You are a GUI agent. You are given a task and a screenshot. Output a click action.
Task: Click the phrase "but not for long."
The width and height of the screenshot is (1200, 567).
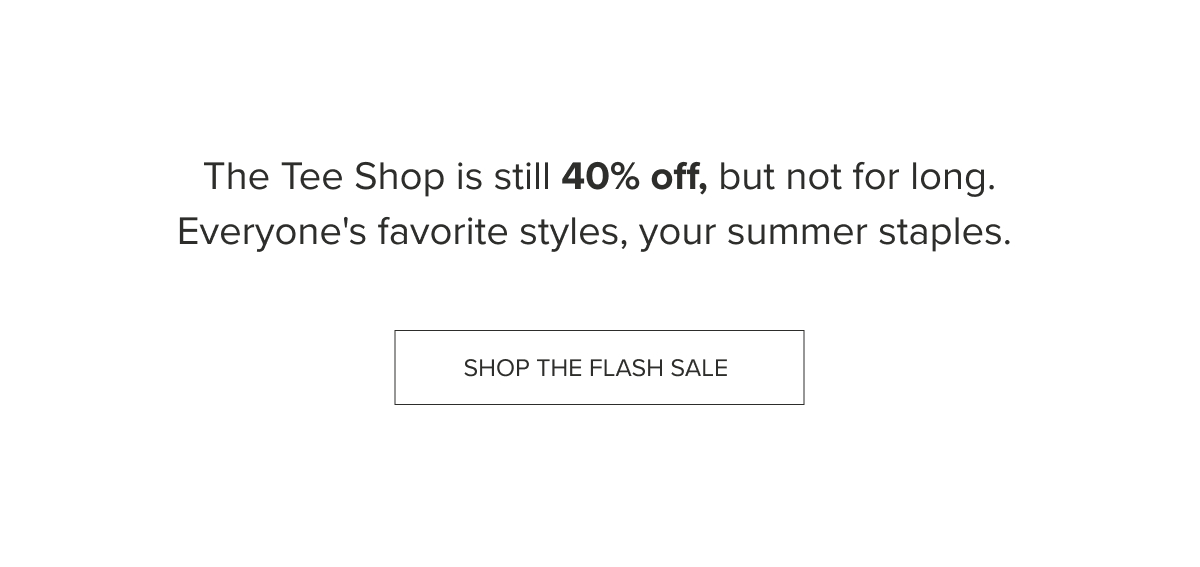click(x=857, y=177)
